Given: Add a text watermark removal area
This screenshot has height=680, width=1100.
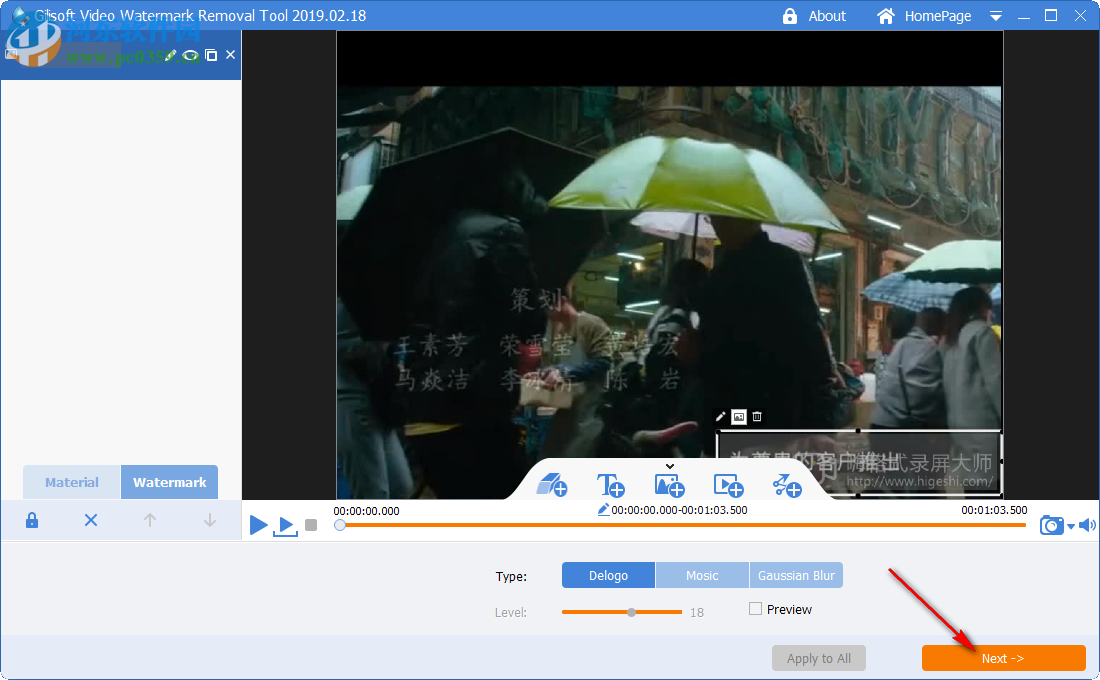Looking at the screenshot, I should [x=611, y=486].
